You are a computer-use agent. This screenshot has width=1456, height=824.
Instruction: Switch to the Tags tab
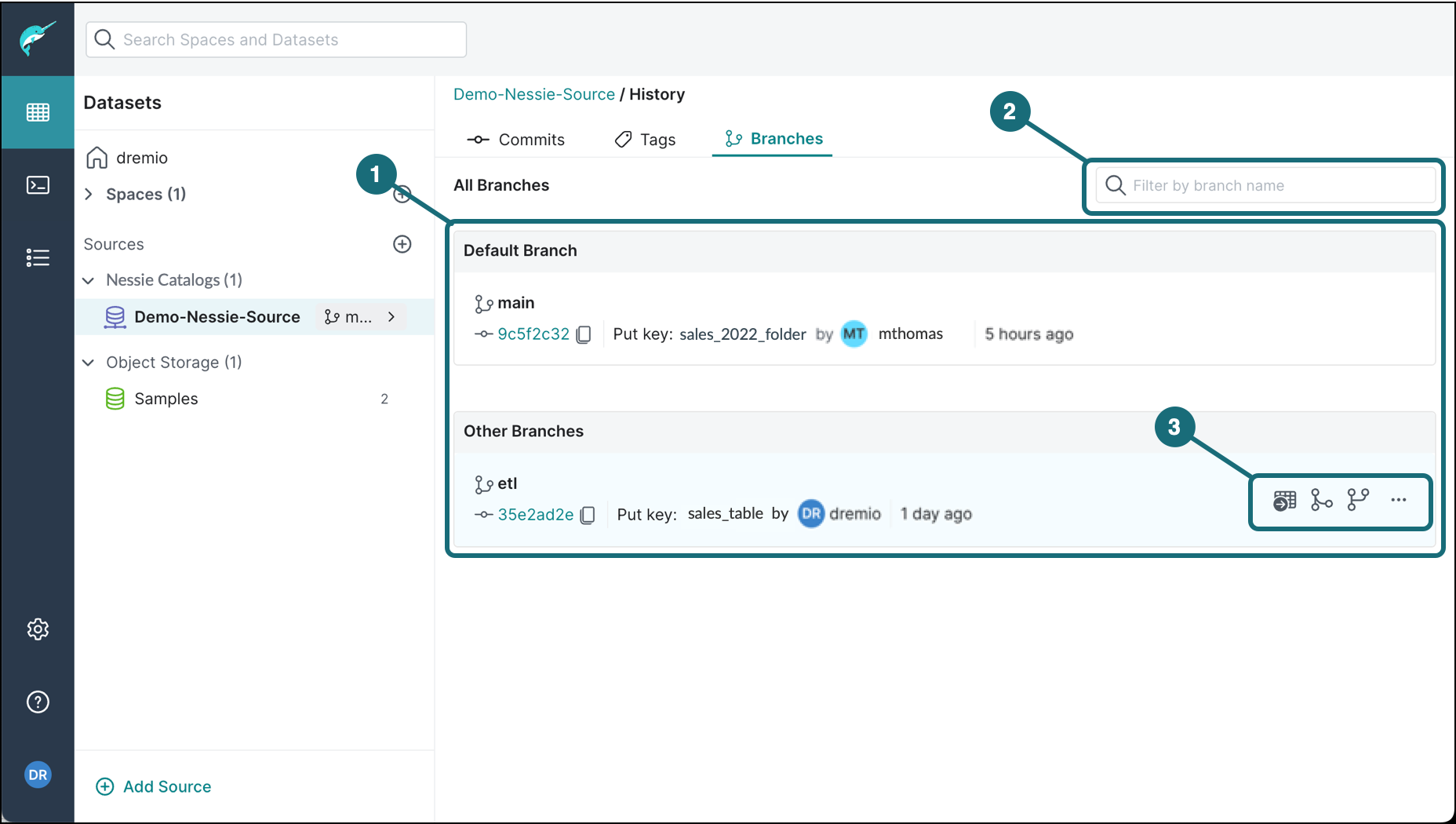pos(645,140)
